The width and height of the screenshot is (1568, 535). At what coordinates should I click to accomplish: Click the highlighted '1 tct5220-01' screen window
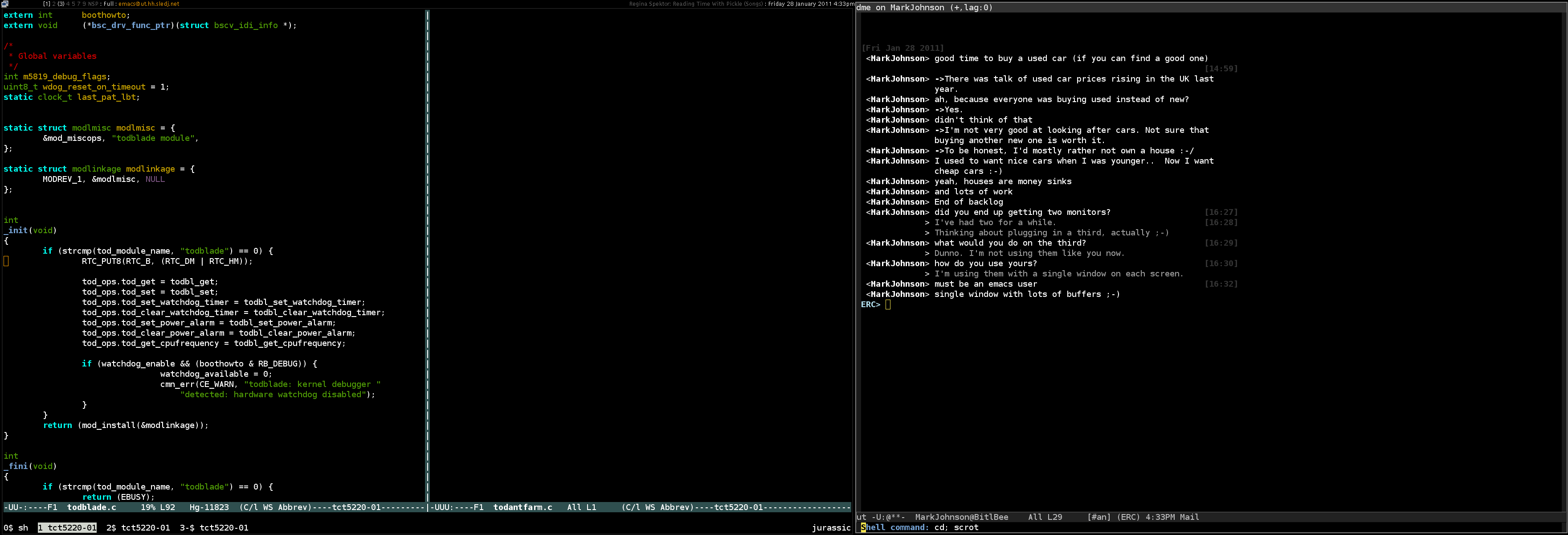pos(67,528)
